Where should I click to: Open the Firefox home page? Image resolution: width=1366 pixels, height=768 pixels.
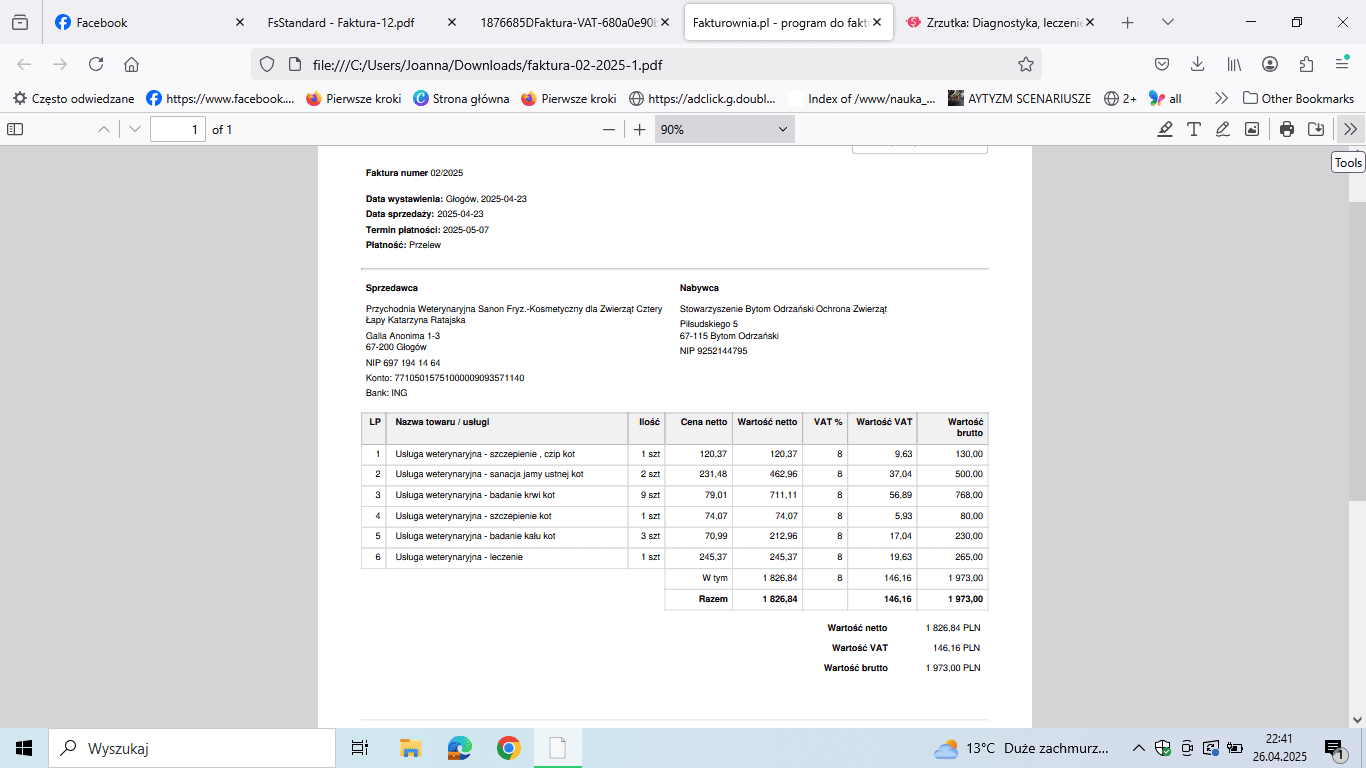pos(131,64)
